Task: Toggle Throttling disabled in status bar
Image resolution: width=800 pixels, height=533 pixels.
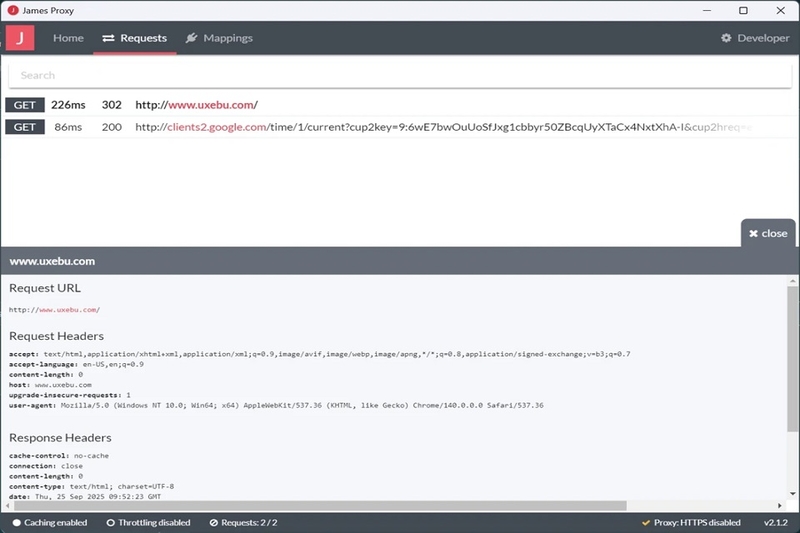Action: tap(148, 523)
